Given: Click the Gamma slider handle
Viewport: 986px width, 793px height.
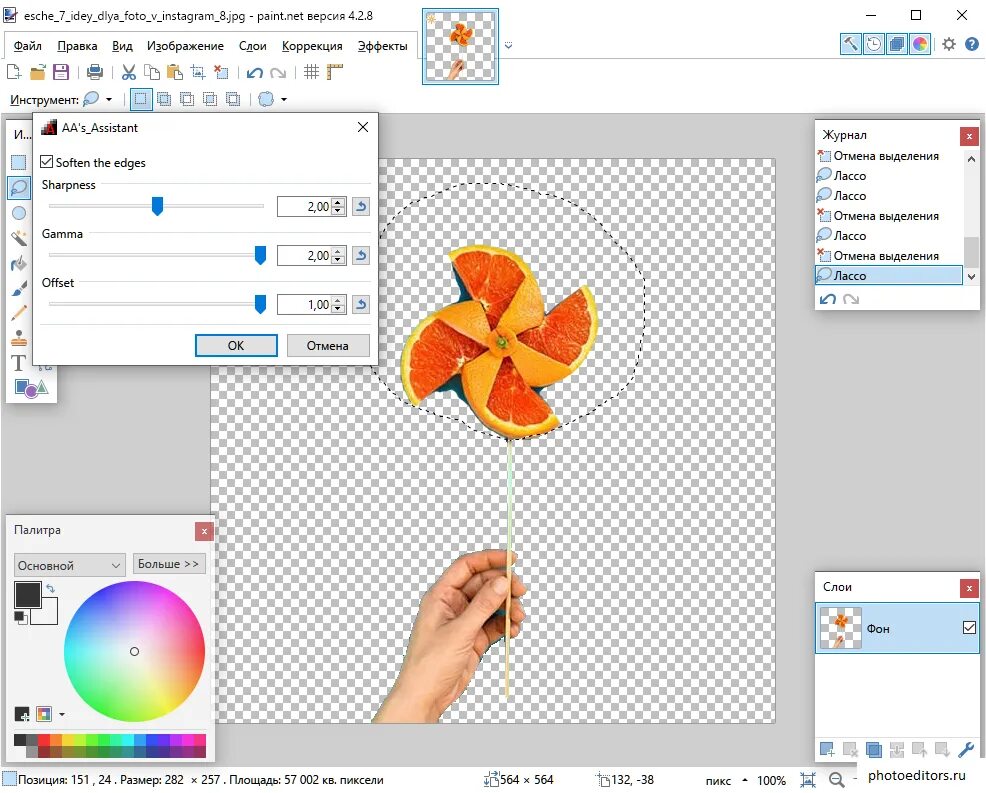Looking at the screenshot, I should pos(260,255).
